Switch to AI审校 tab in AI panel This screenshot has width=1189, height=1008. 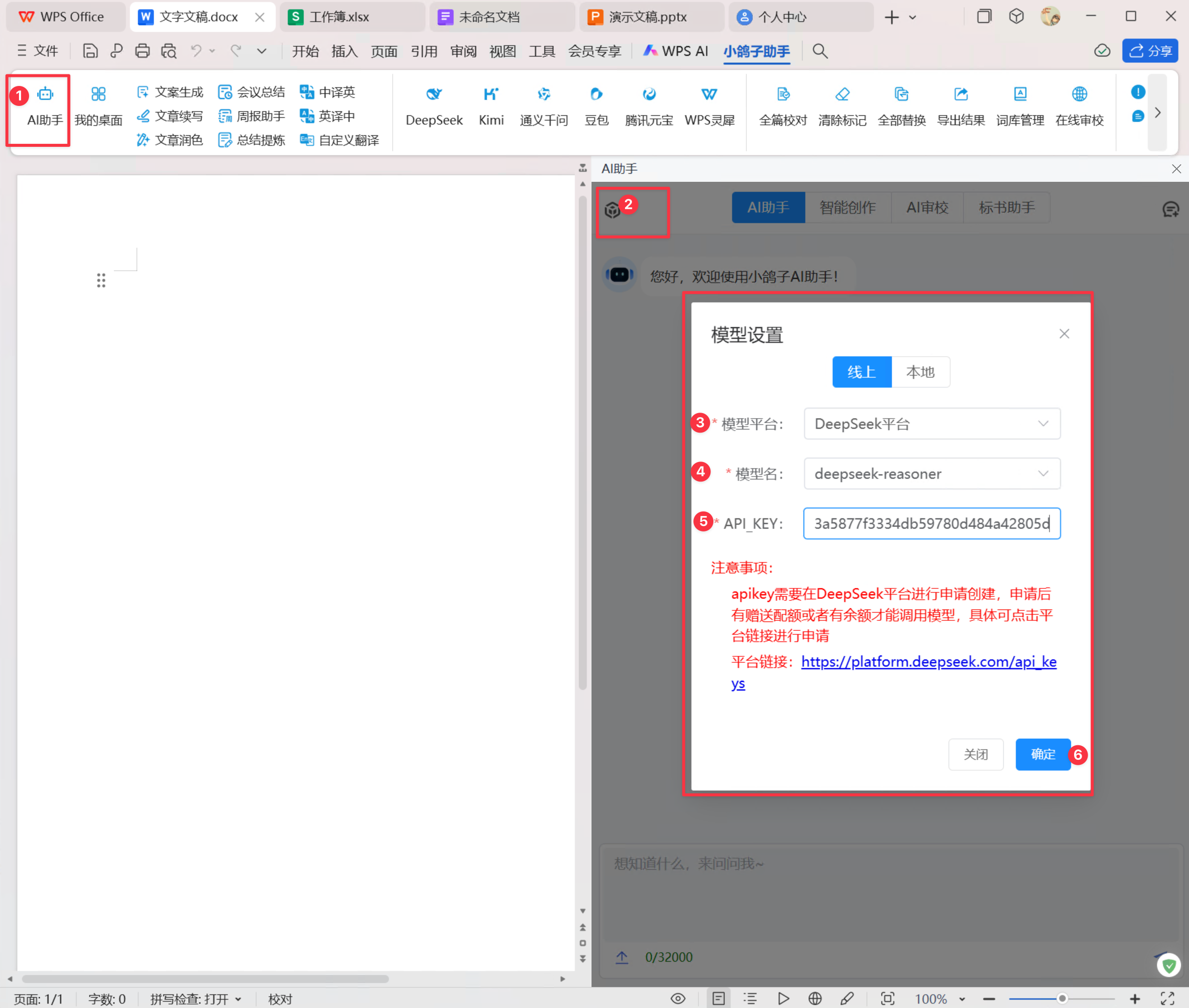click(x=927, y=207)
